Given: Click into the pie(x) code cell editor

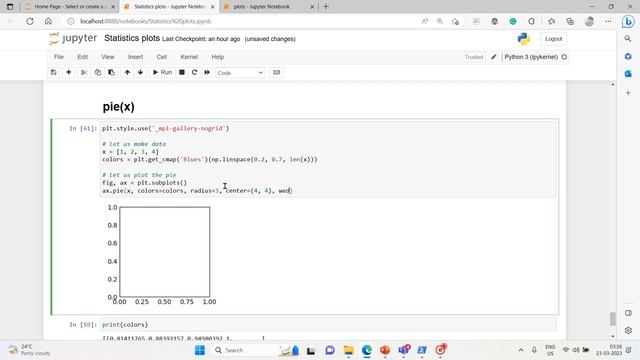Looking at the screenshot, I should coord(328,159).
